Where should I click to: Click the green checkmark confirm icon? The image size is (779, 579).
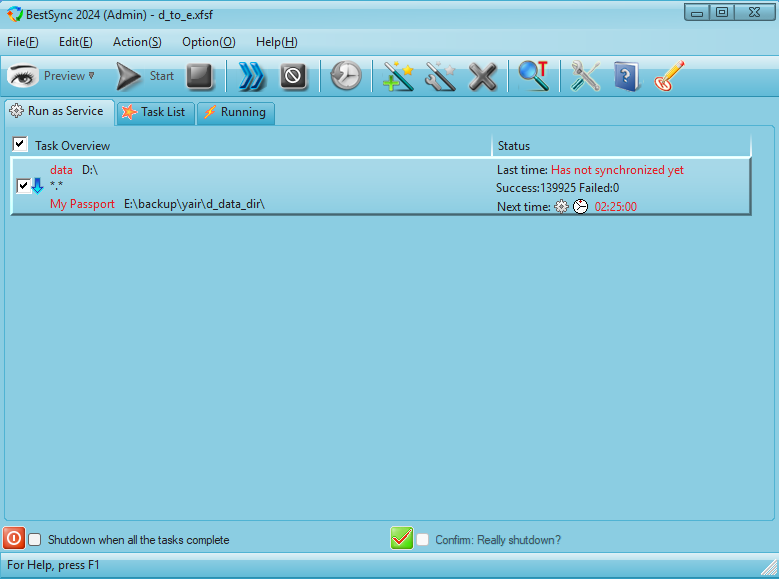pyautogui.click(x=402, y=538)
